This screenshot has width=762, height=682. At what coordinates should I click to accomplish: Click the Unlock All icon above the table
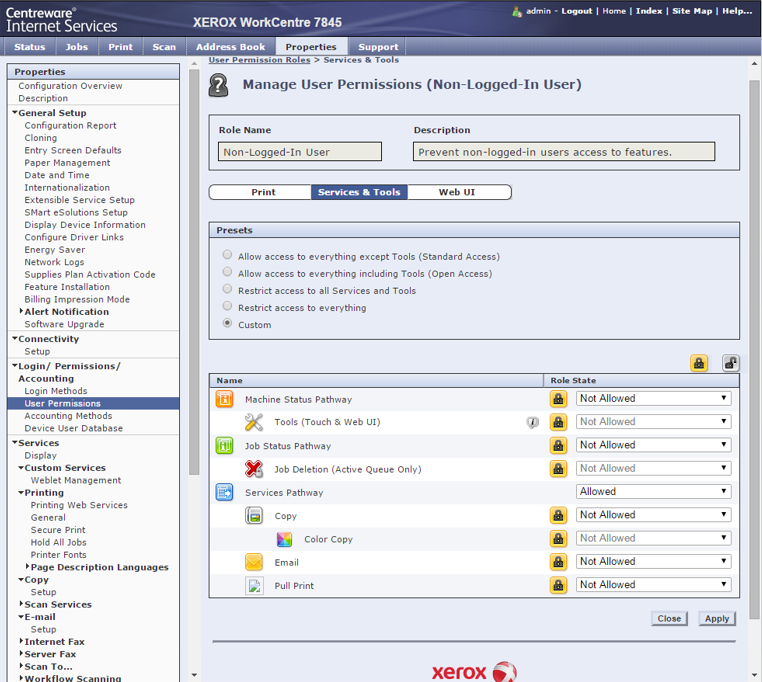(x=731, y=363)
